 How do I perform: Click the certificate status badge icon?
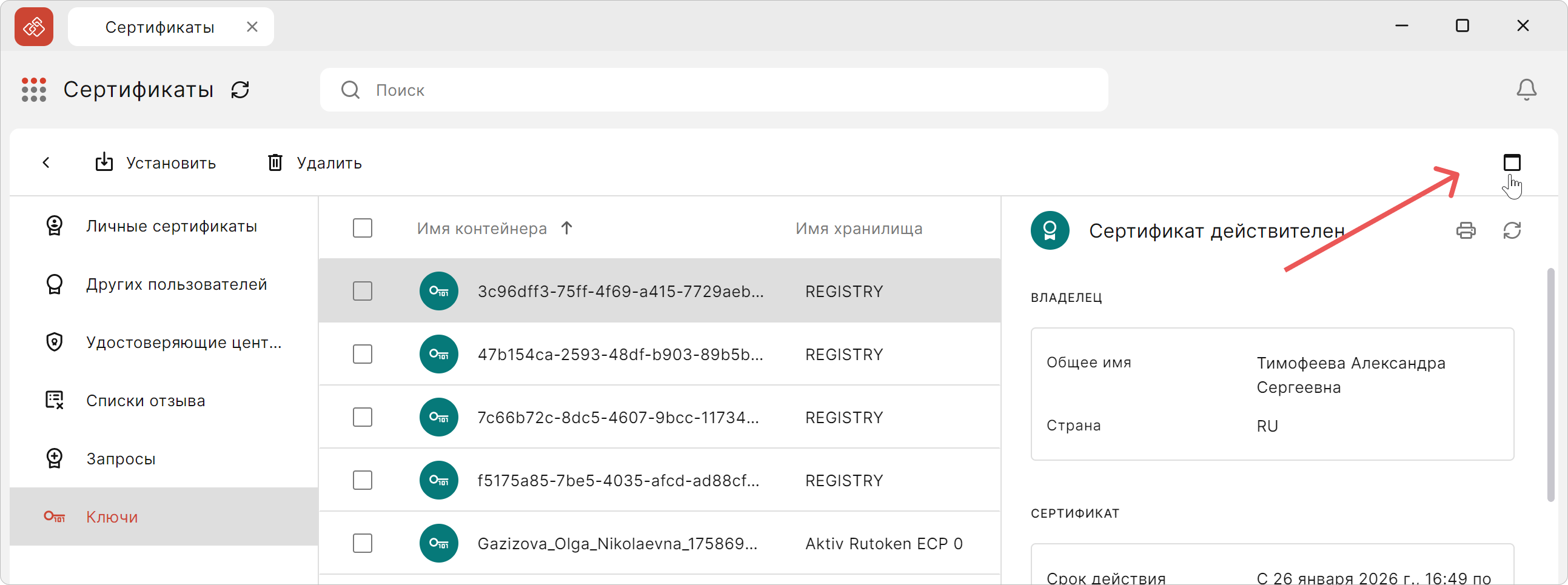tap(1050, 230)
